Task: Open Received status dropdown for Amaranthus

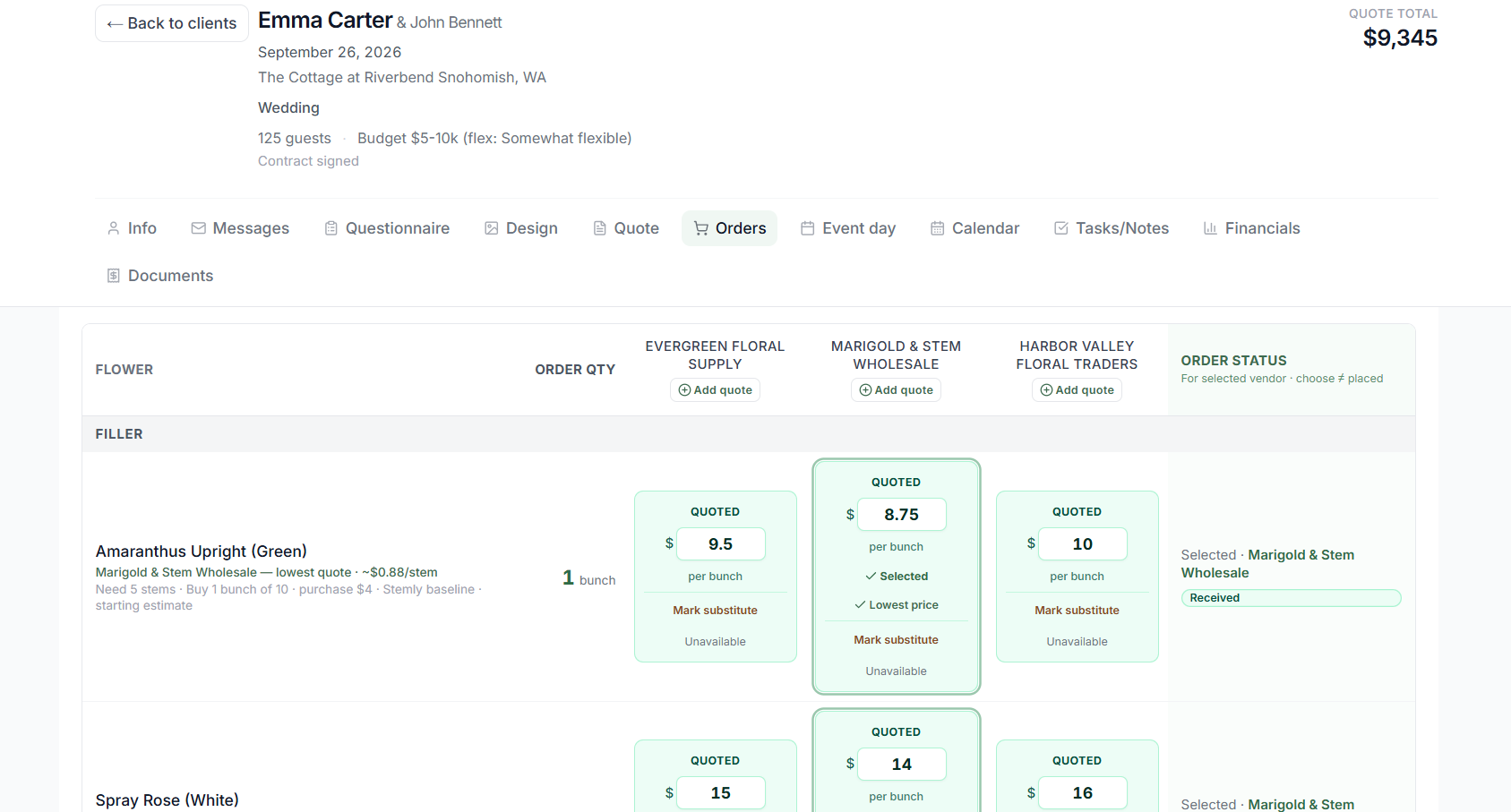Action: click(1291, 598)
